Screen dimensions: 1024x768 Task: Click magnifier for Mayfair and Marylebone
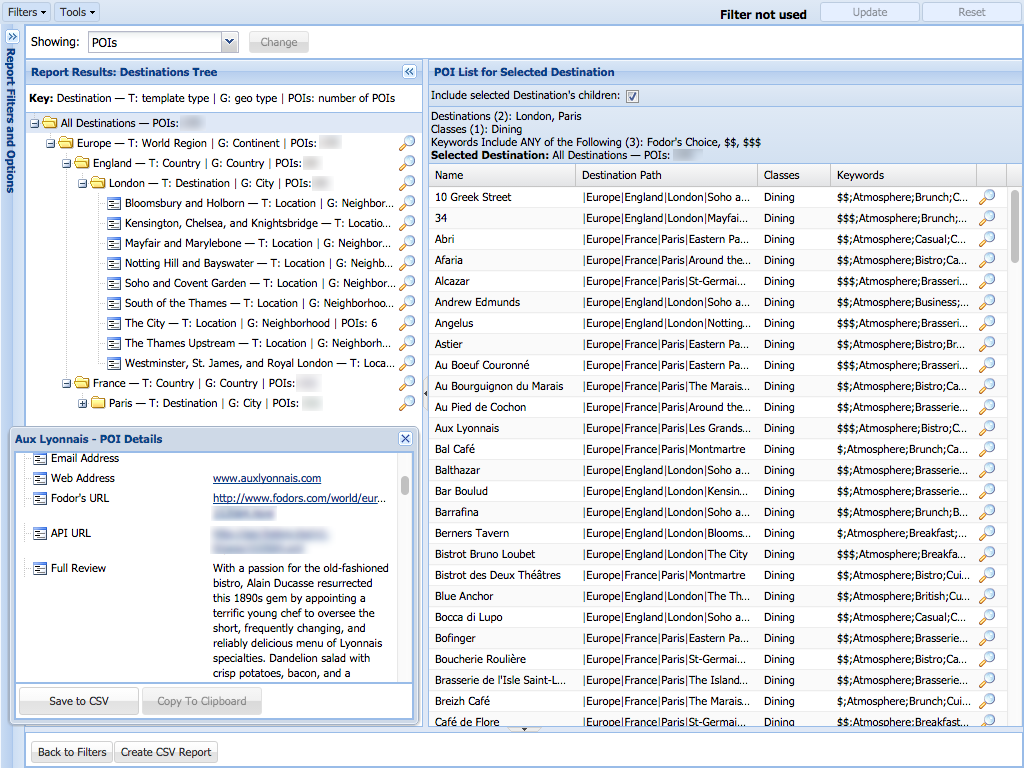(407, 243)
